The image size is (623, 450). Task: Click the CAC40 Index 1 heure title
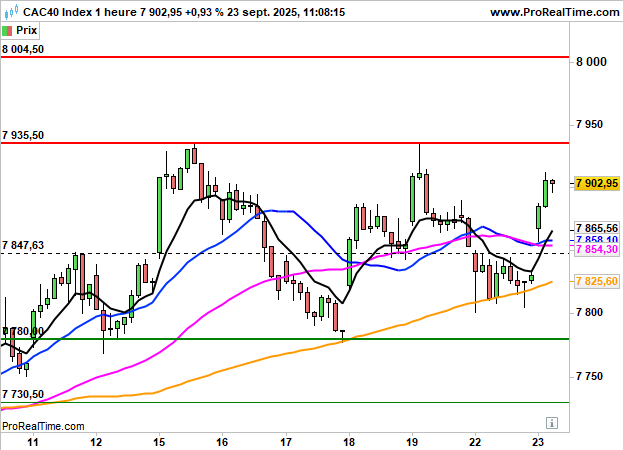click(80, 12)
